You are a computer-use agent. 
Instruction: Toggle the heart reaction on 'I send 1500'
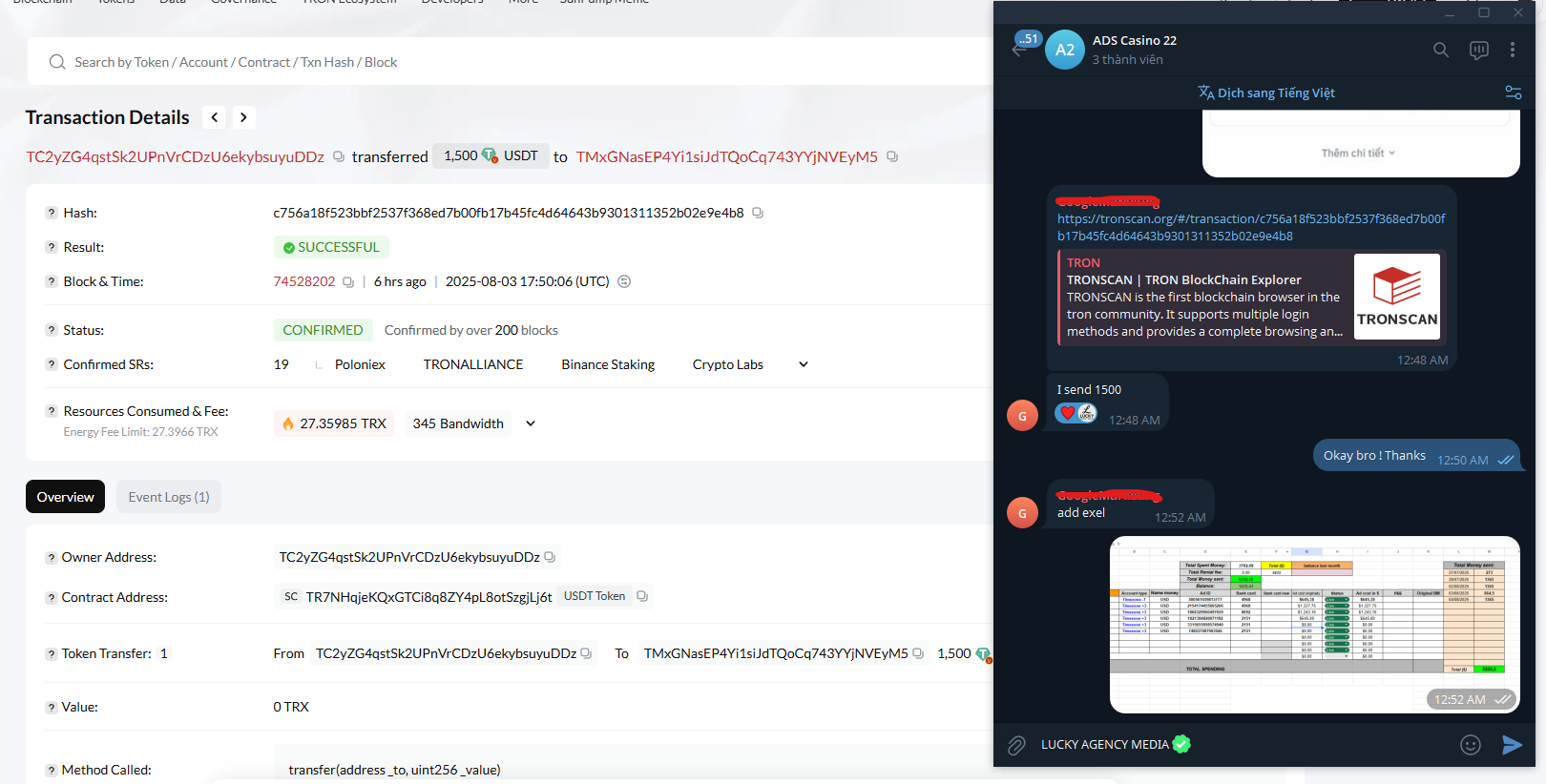(1076, 413)
